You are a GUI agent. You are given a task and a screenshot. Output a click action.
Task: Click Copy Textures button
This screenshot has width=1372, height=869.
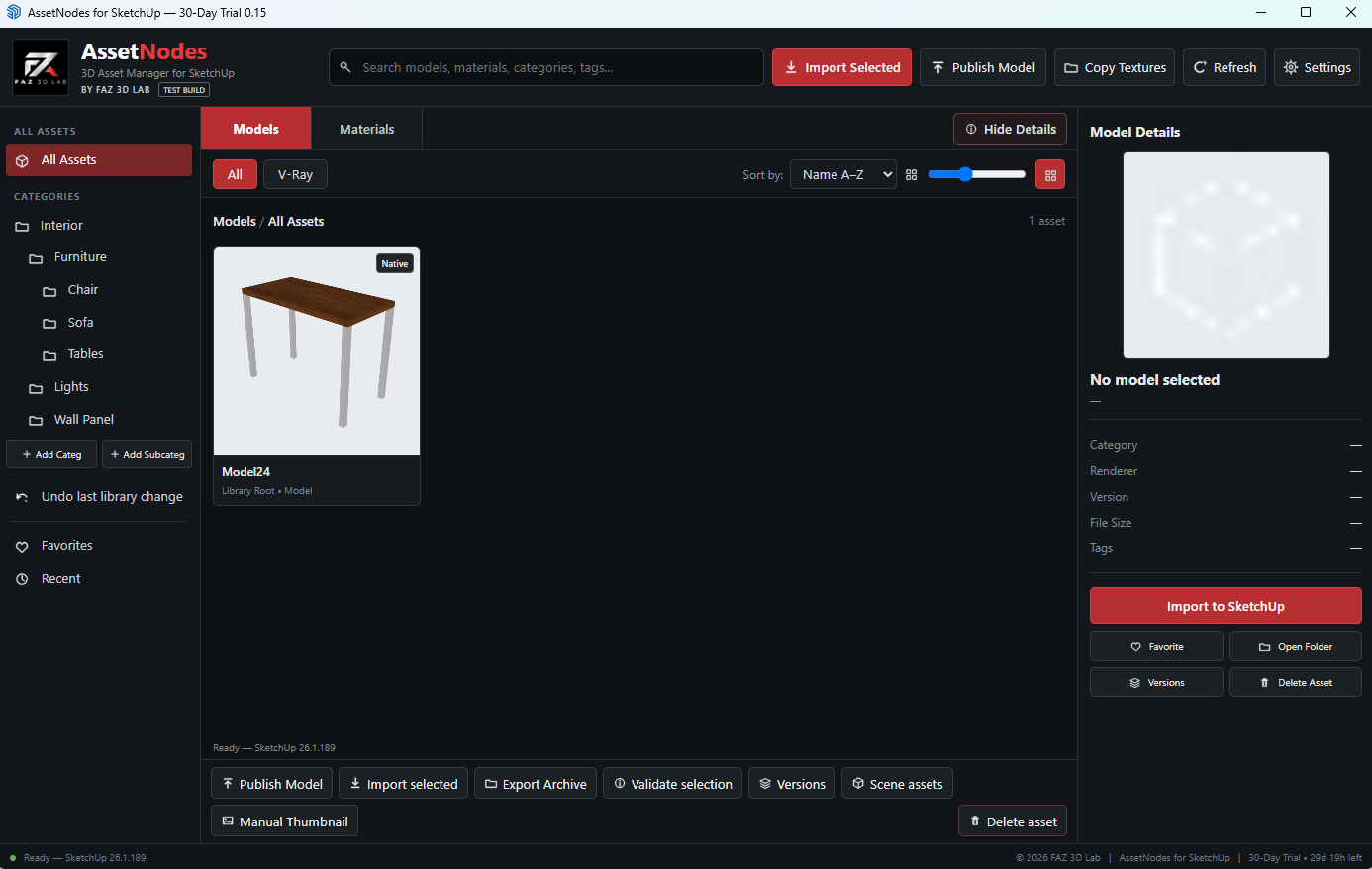pos(1115,67)
